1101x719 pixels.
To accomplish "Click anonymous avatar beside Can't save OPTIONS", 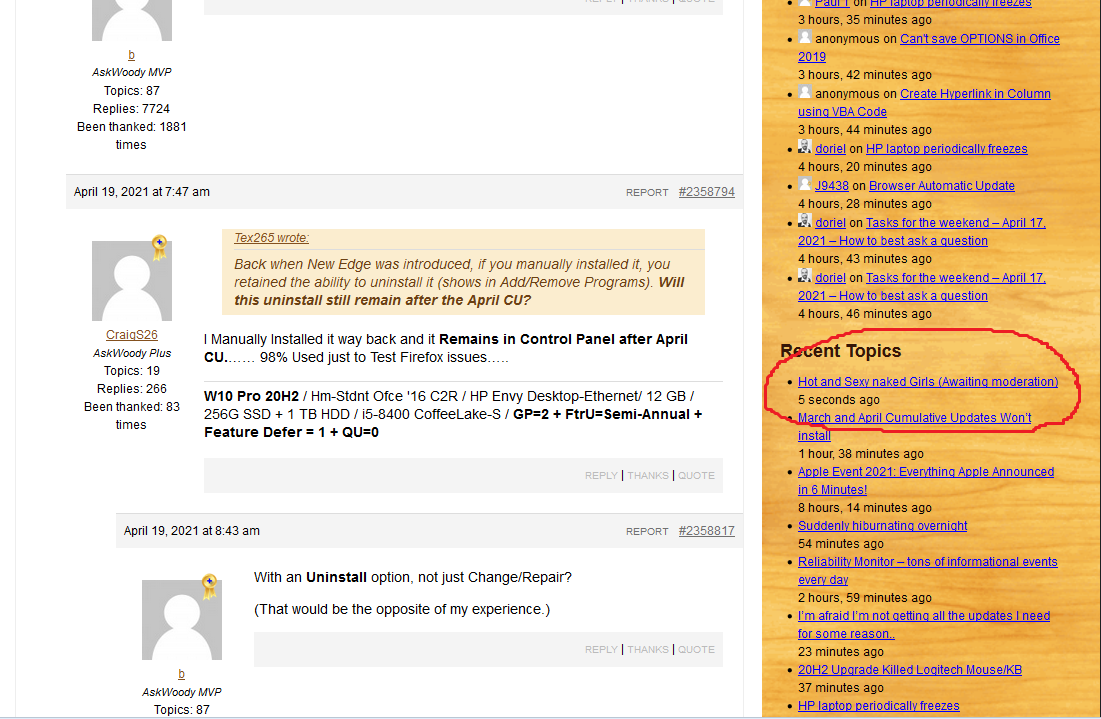I will click(x=805, y=37).
